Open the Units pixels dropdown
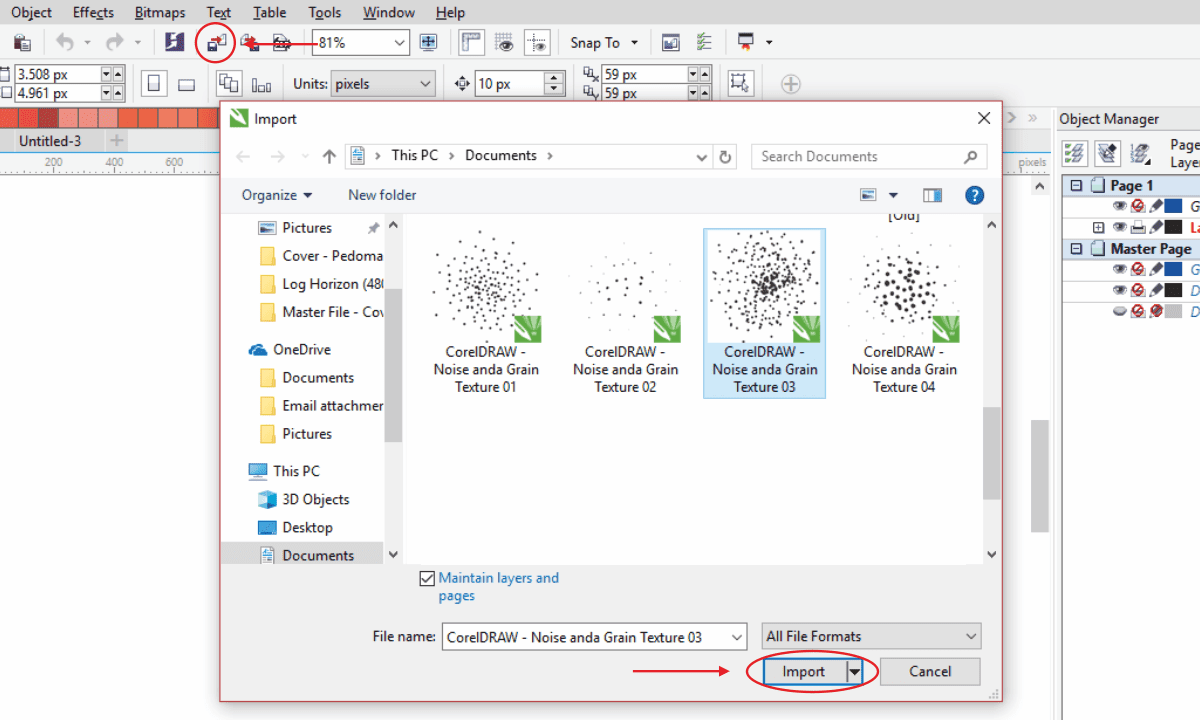Image resolution: width=1200 pixels, height=720 pixels. pyautogui.click(x=425, y=84)
